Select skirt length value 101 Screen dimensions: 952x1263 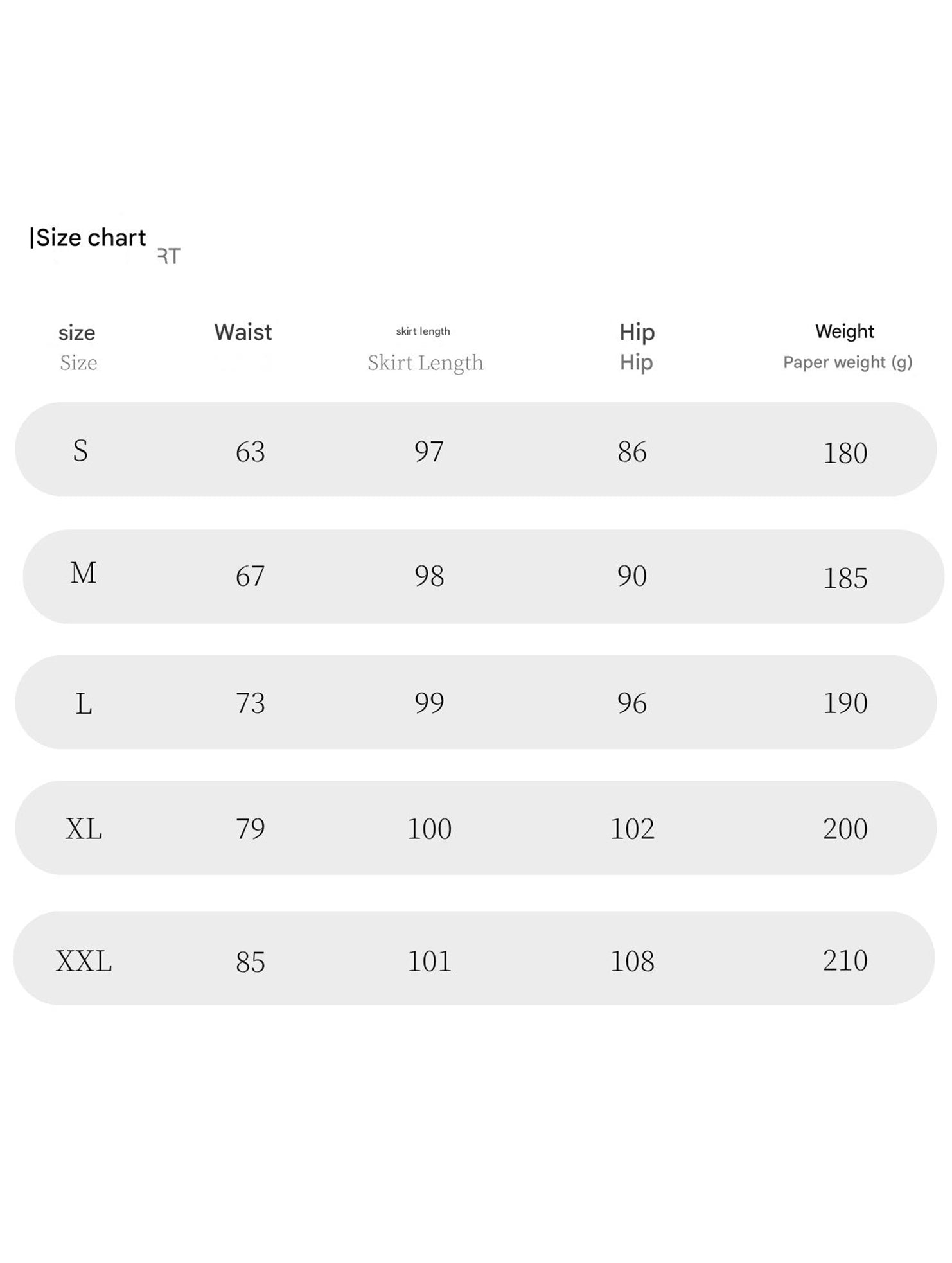[429, 962]
